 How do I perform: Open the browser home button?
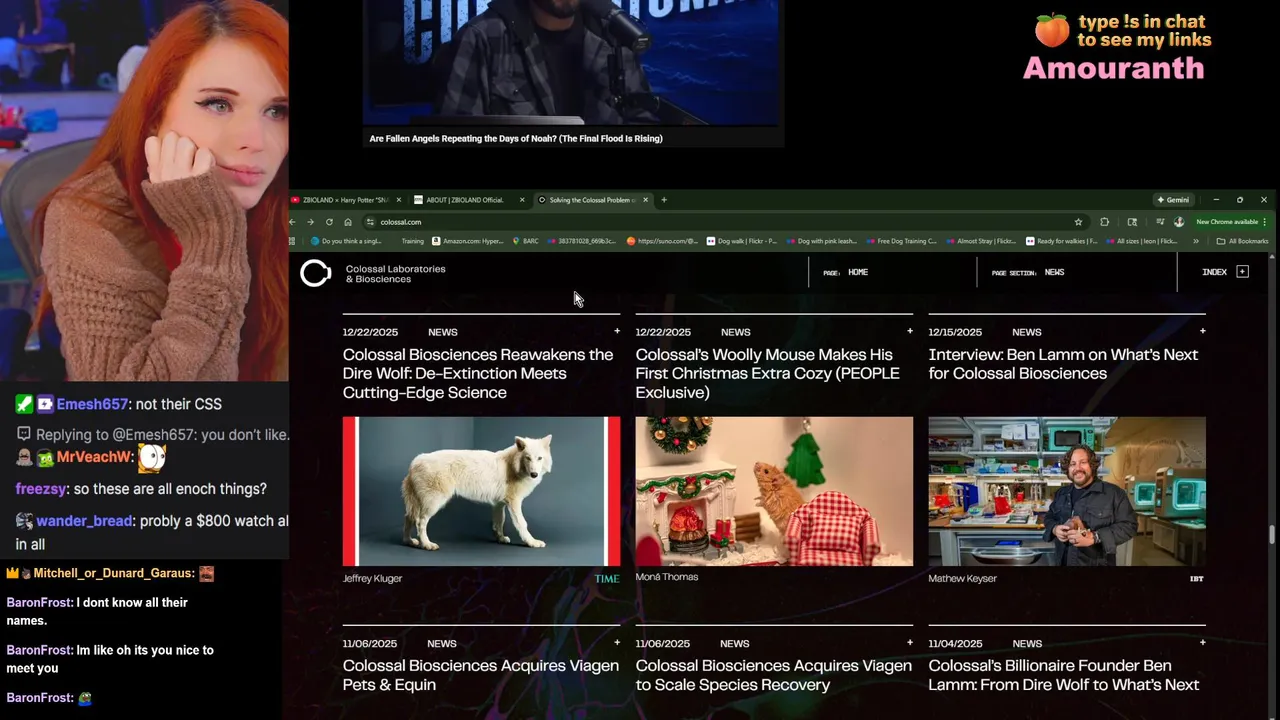348,222
